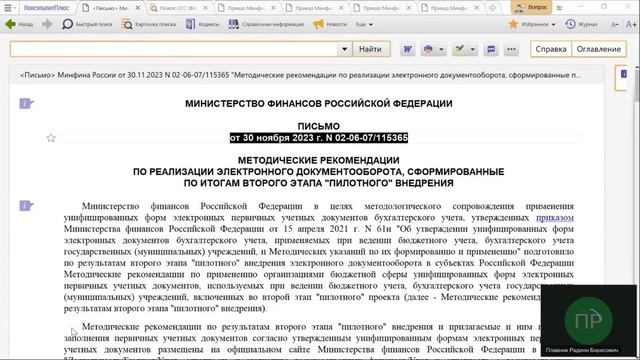Open Быстрый поиск
This screenshot has width=640, height=360.
87,24
